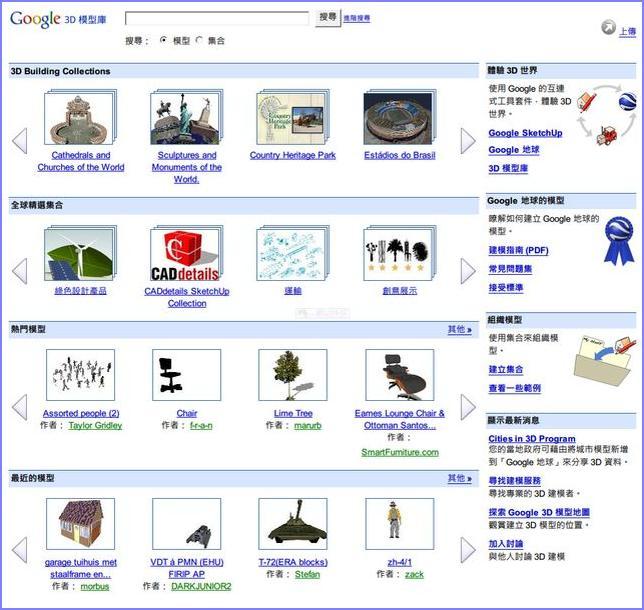Click the SketchUp-Earth cycle diagram graphic
The height and width of the screenshot is (610, 644).
click(607, 115)
